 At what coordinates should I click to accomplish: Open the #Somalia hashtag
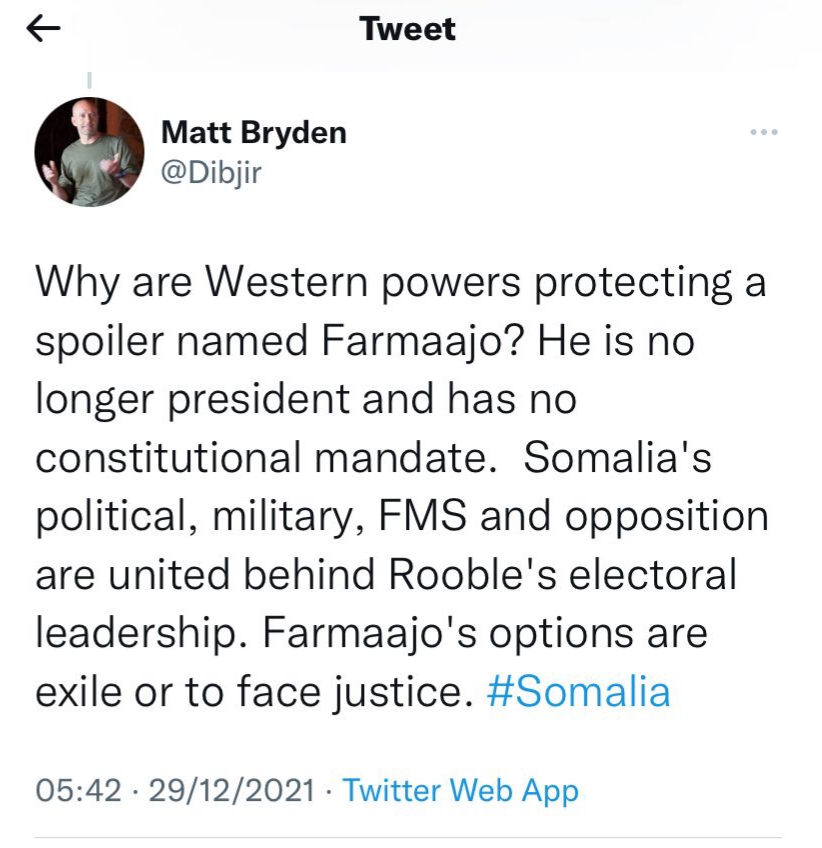click(578, 692)
